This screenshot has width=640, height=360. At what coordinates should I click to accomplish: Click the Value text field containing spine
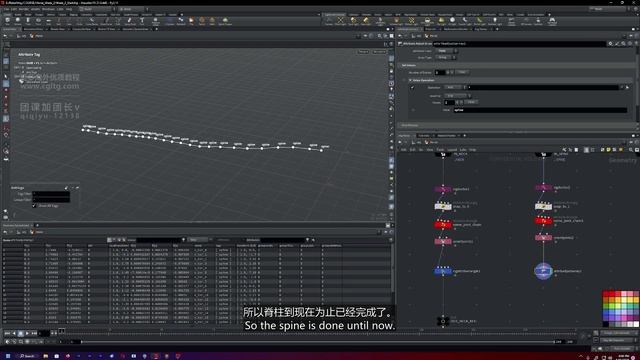(x=540, y=110)
